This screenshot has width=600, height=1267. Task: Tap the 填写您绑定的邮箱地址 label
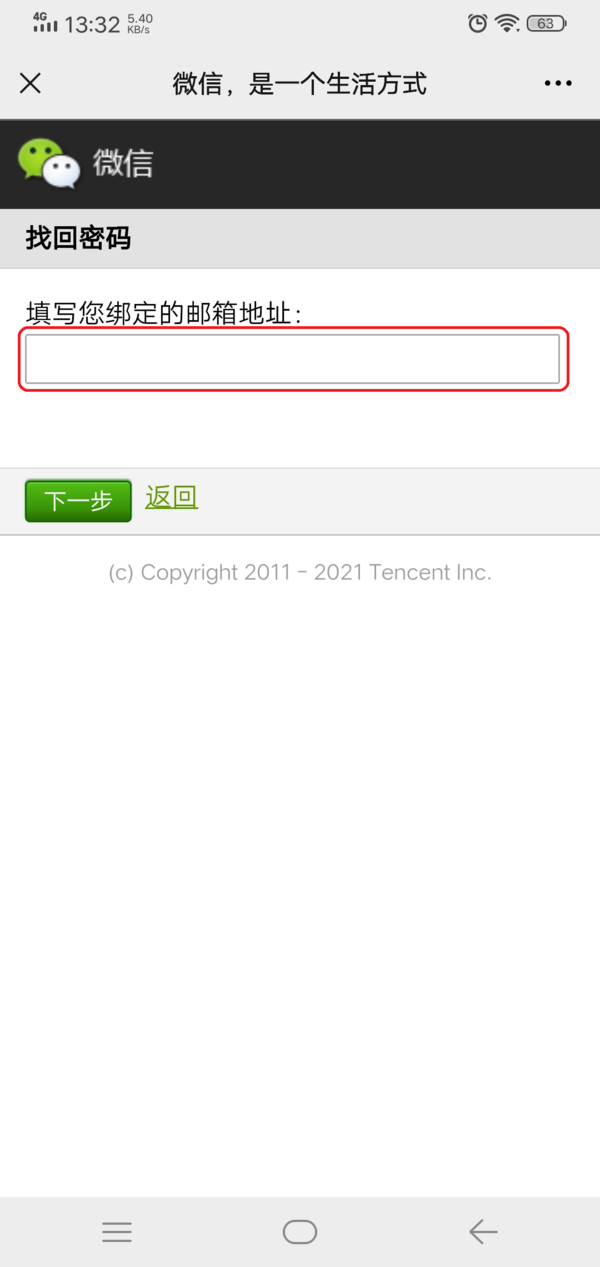click(x=165, y=314)
